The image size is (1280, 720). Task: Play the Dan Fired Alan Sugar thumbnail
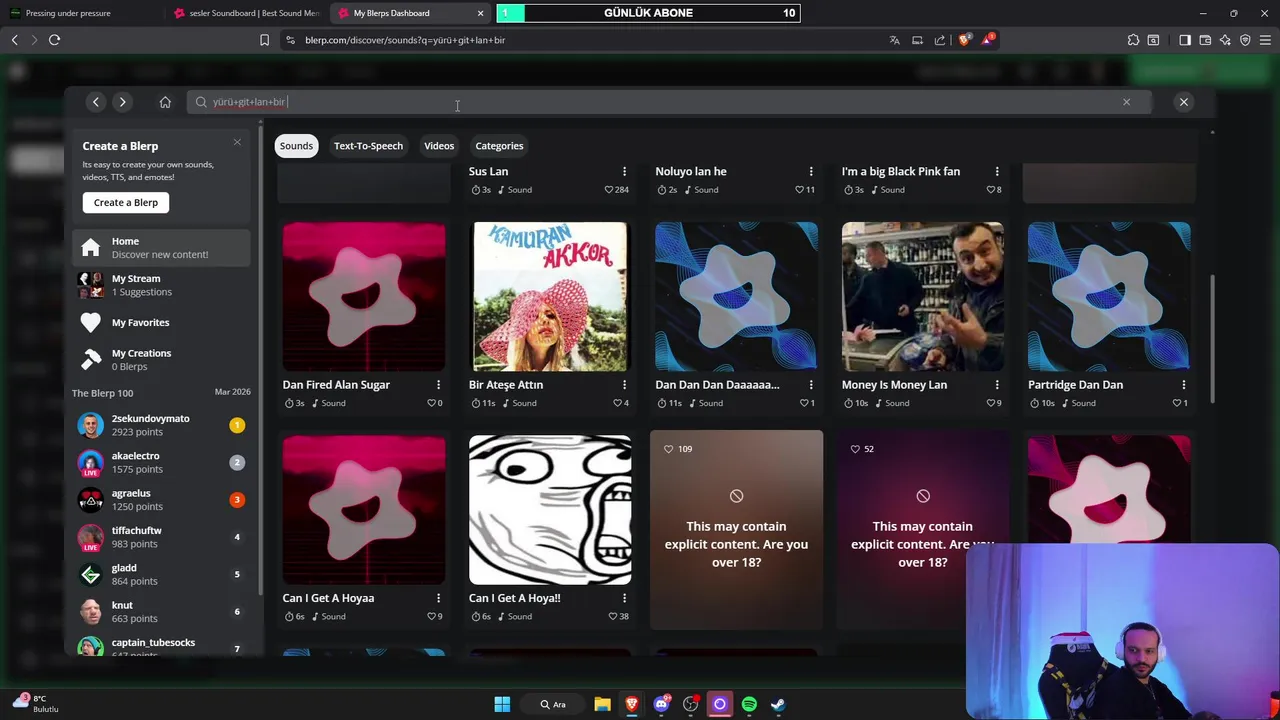(364, 297)
